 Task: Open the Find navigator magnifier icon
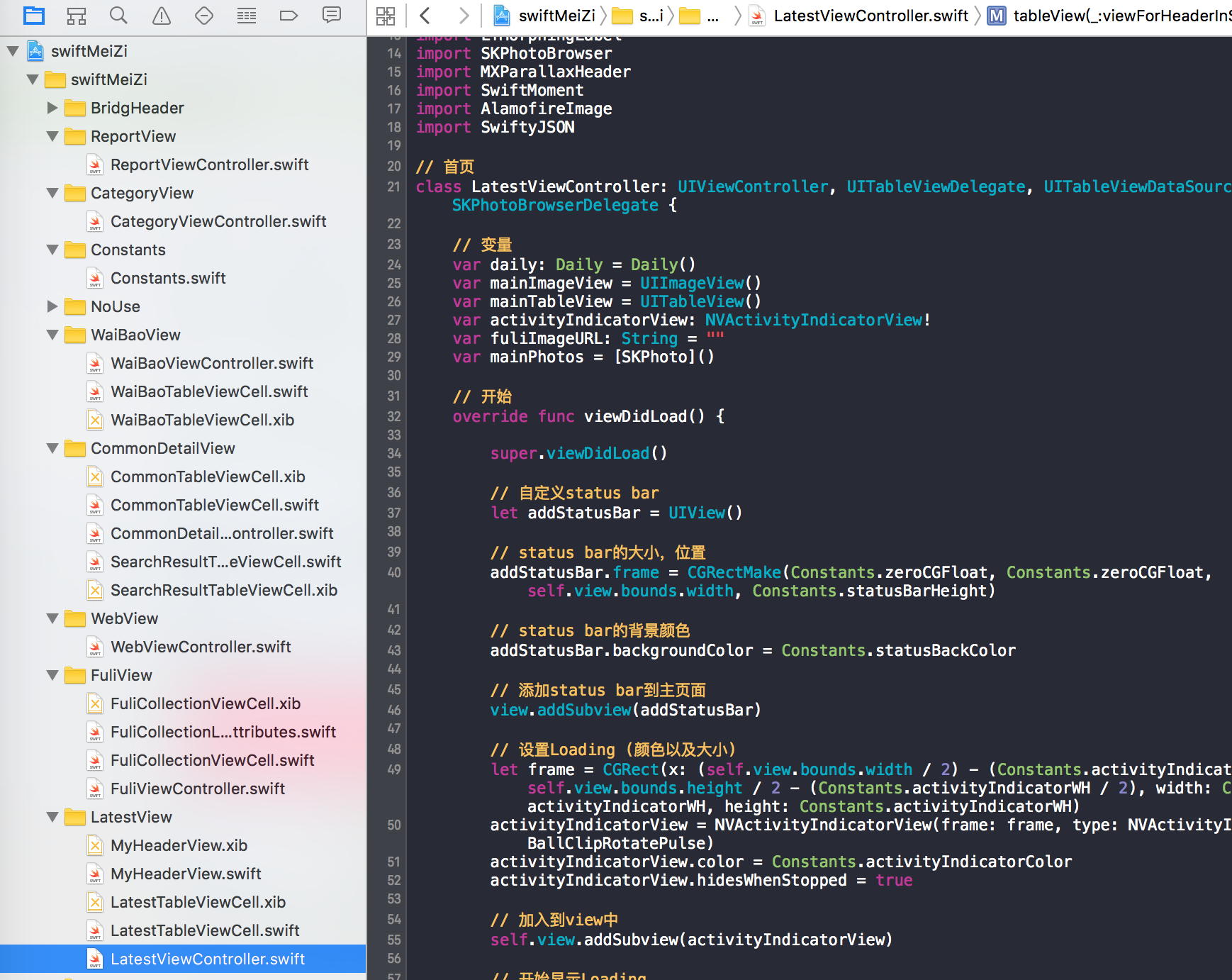tap(118, 15)
